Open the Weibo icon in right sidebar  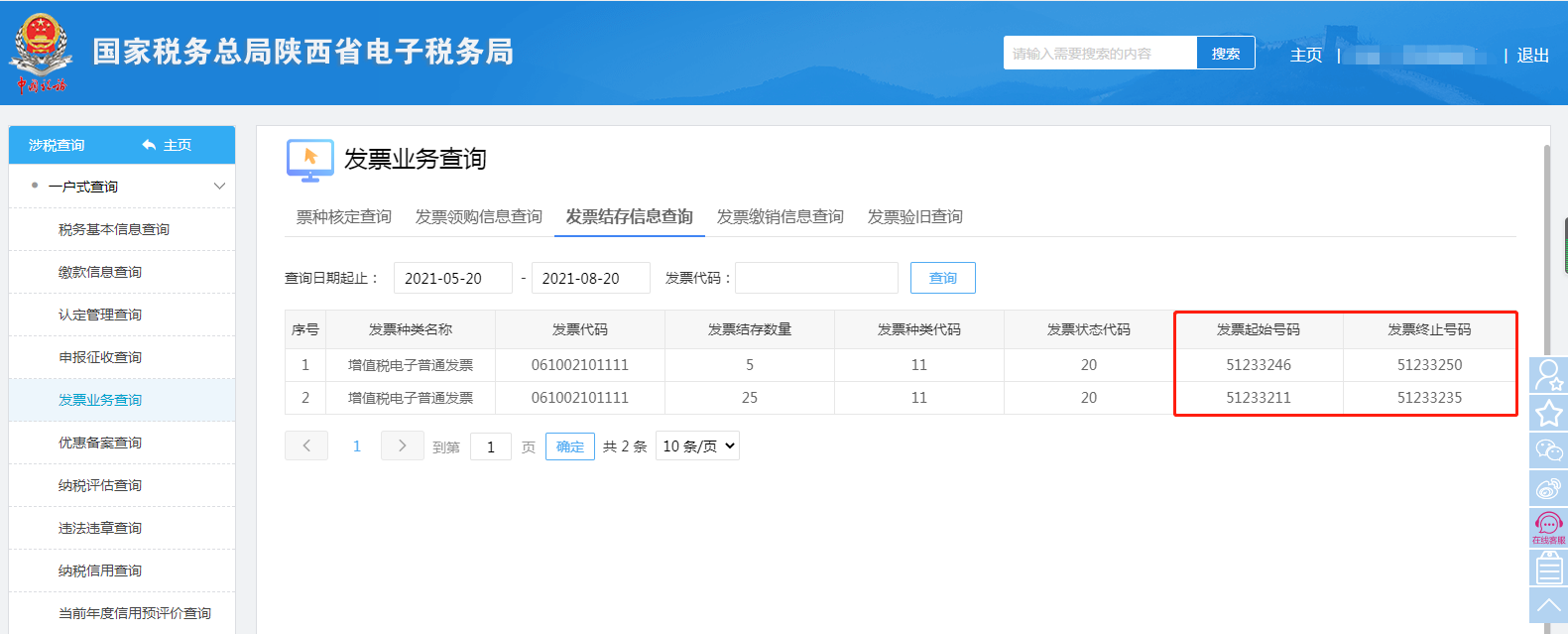point(1548,488)
